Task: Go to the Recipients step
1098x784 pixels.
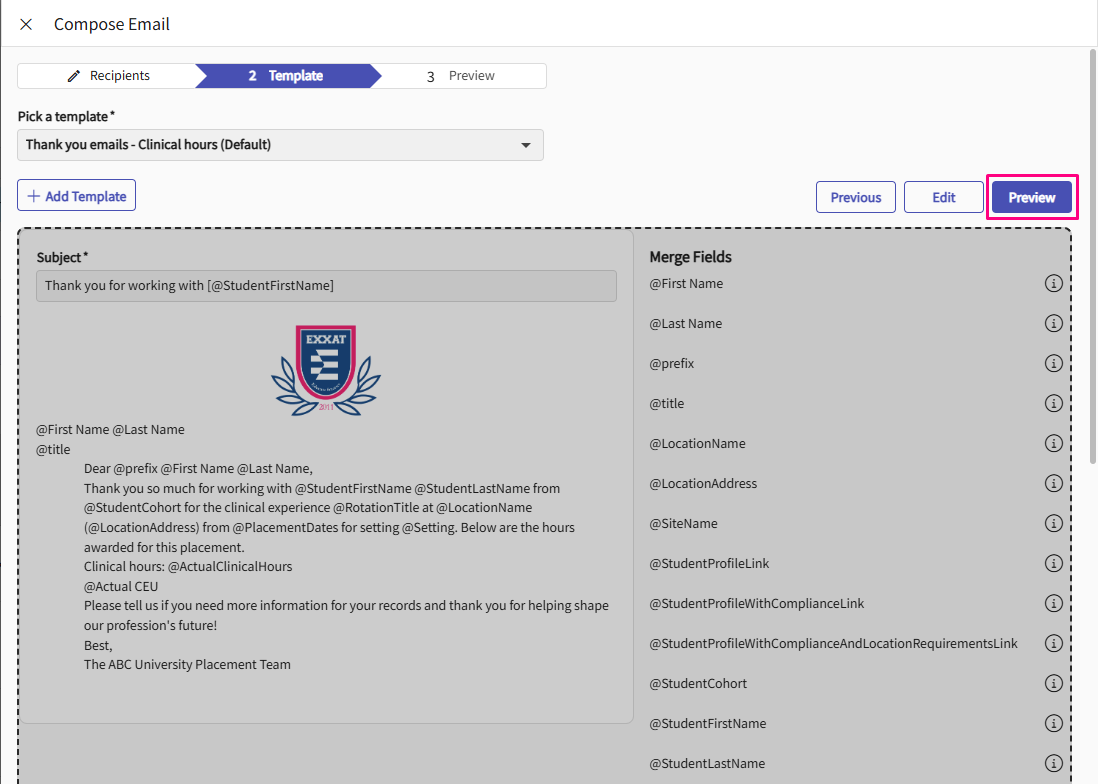Action: click(x=108, y=76)
